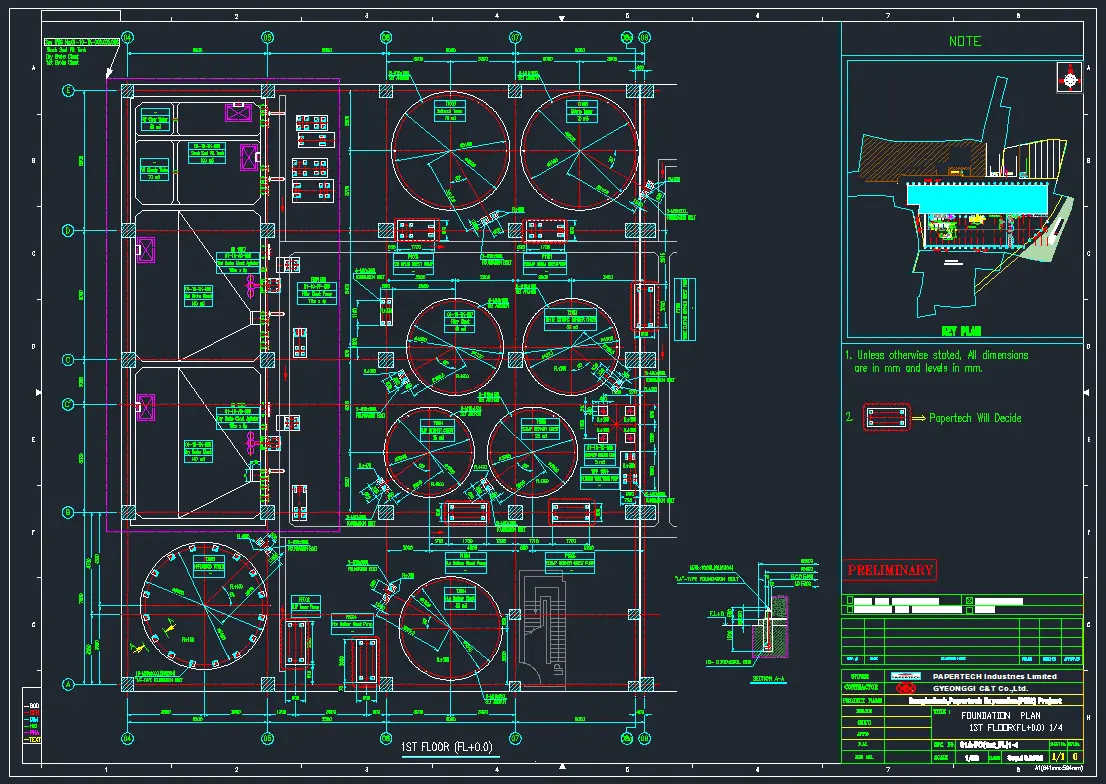Click grid bubble D on left axis

coord(68,230)
